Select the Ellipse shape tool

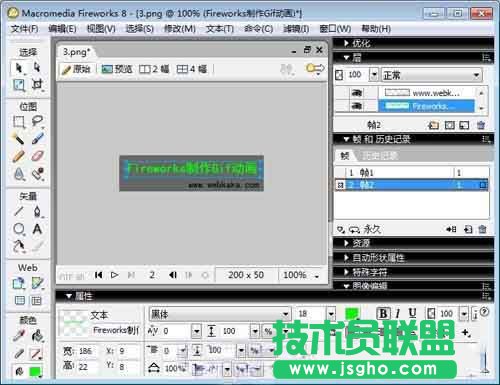[19, 229]
